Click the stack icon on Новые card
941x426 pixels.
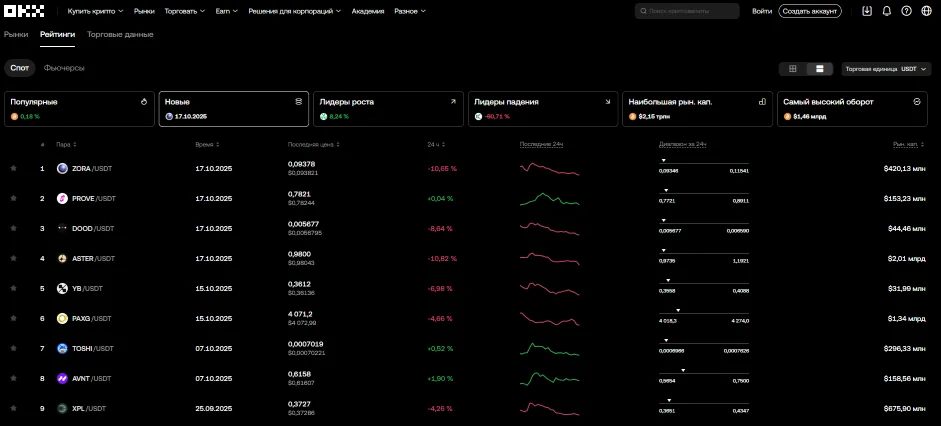point(298,102)
